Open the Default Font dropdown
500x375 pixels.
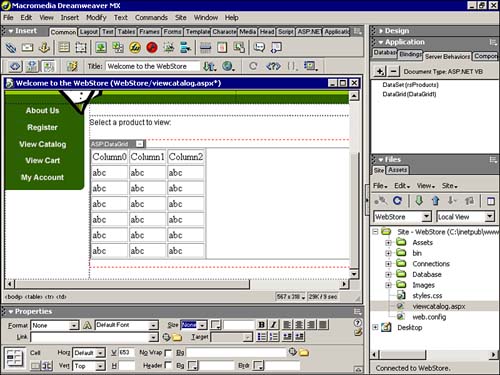point(153,325)
